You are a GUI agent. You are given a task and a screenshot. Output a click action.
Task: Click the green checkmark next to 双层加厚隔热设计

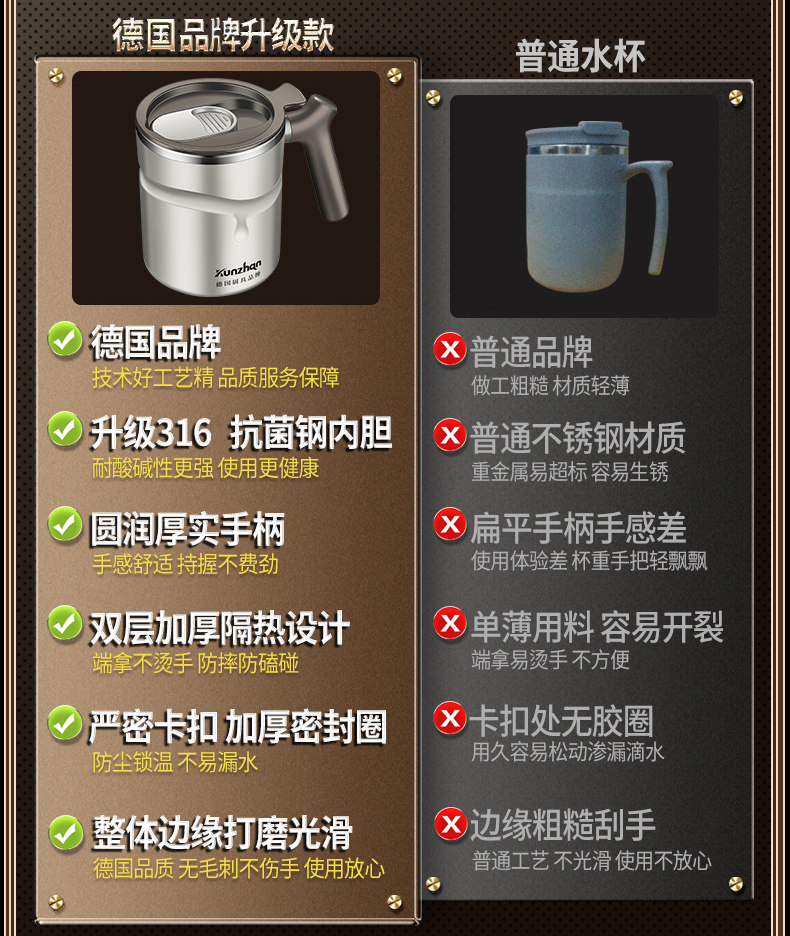tap(64, 623)
